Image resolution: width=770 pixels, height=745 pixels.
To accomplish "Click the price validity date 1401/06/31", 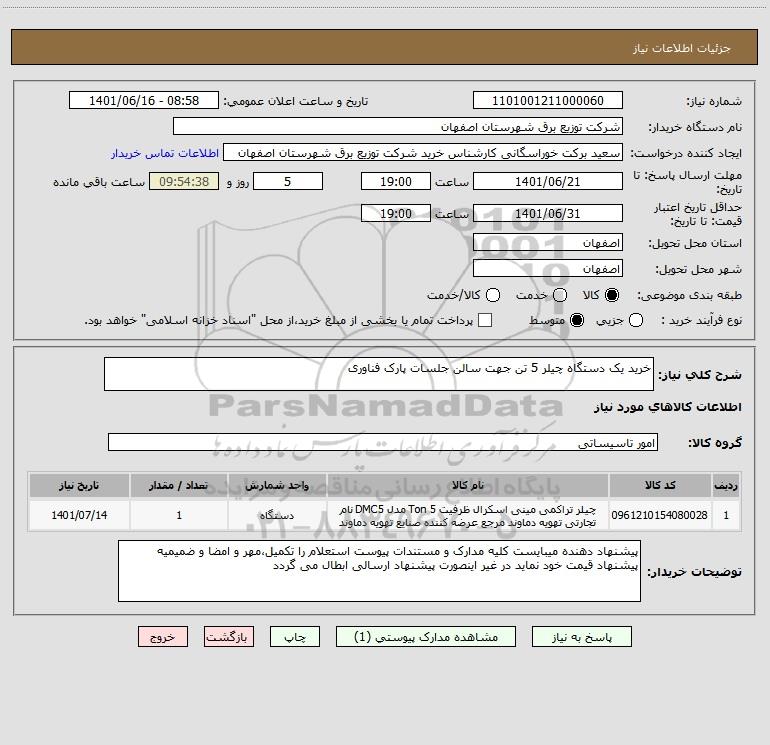I will point(548,213).
